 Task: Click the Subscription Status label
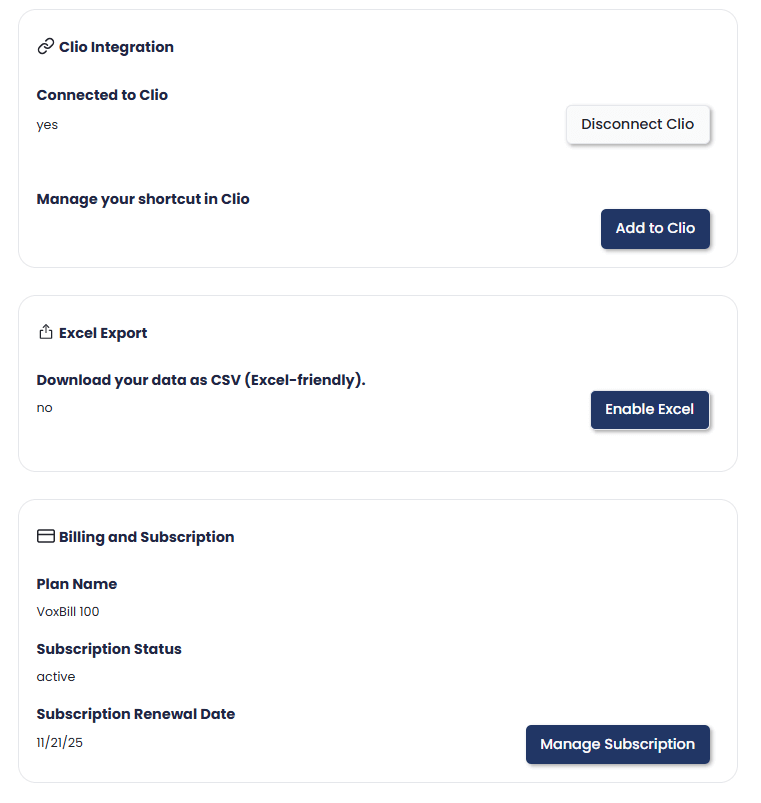pos(109,649)
